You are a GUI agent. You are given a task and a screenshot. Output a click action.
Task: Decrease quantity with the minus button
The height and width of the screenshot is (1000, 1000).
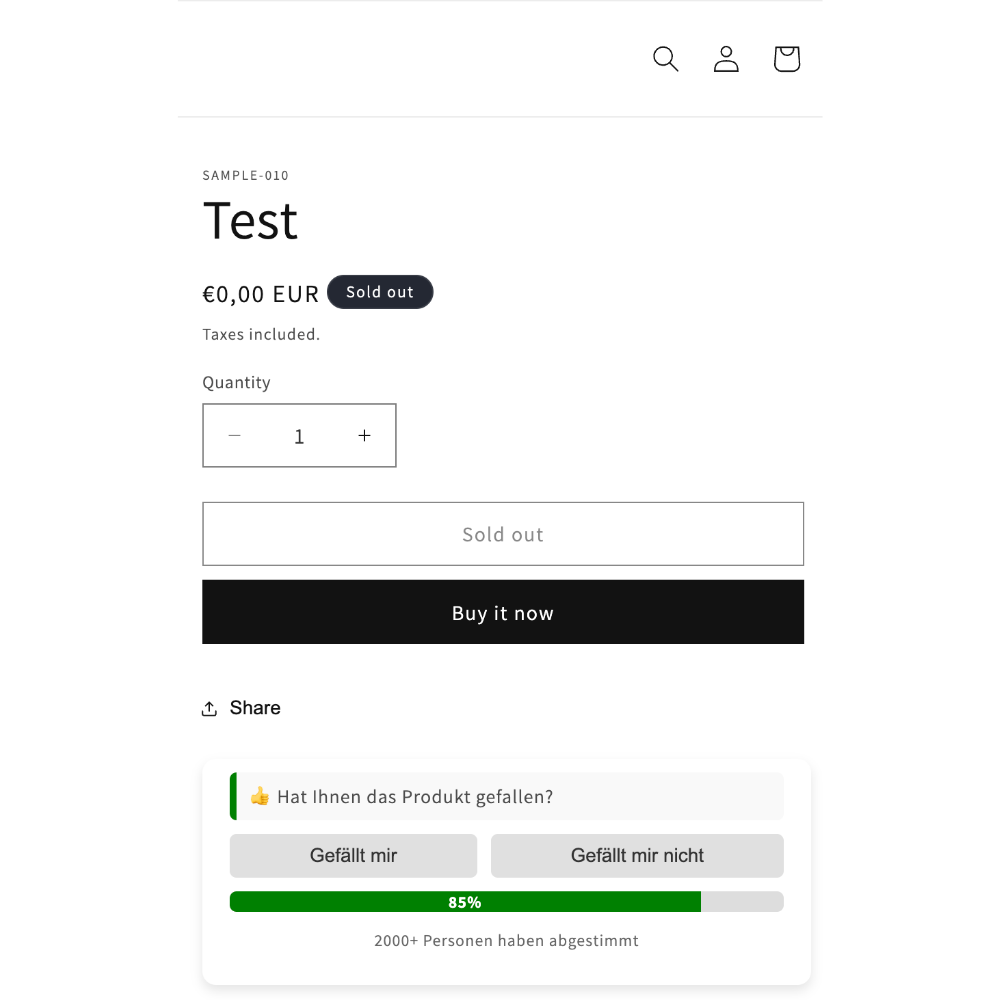[235, 436]
